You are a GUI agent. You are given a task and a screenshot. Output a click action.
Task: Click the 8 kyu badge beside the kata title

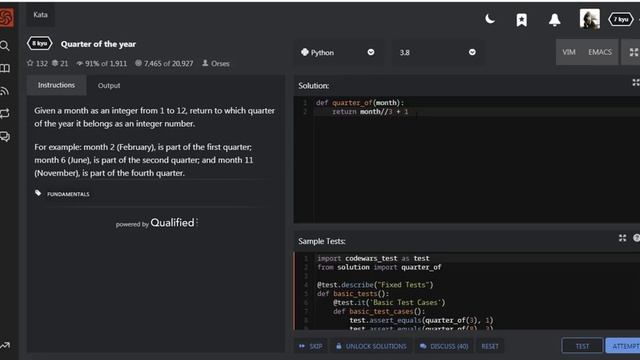(x=40, y=43)
